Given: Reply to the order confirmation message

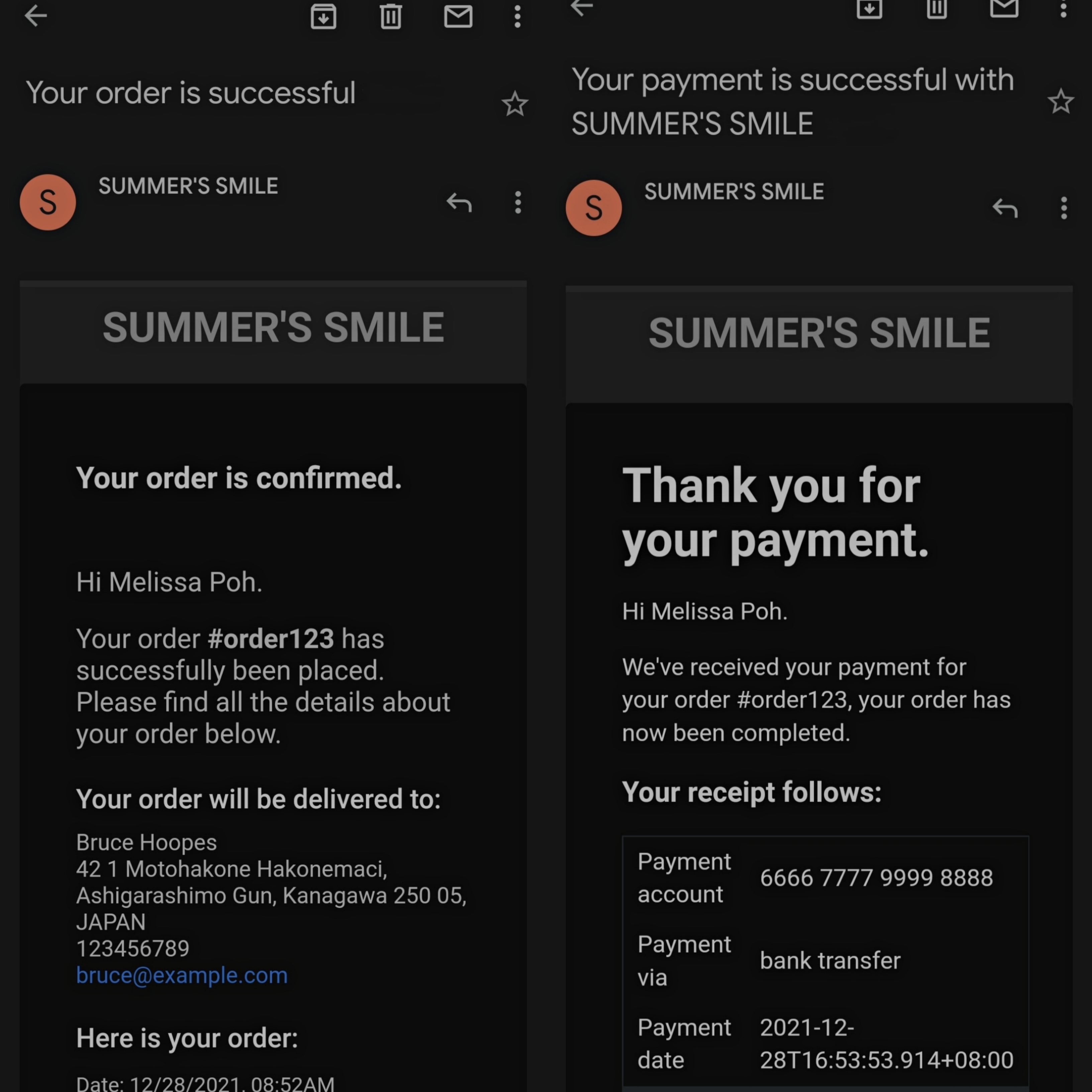Looking at the screenshot, I should coord(459,202).
